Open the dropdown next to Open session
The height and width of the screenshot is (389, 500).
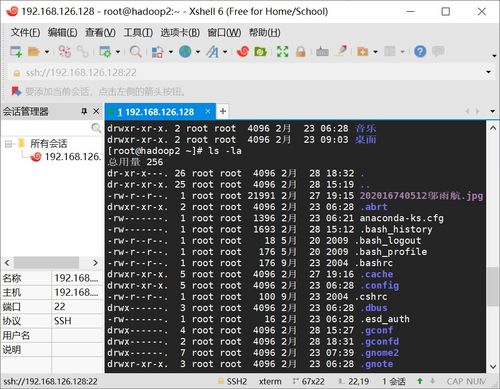point(47,52)
